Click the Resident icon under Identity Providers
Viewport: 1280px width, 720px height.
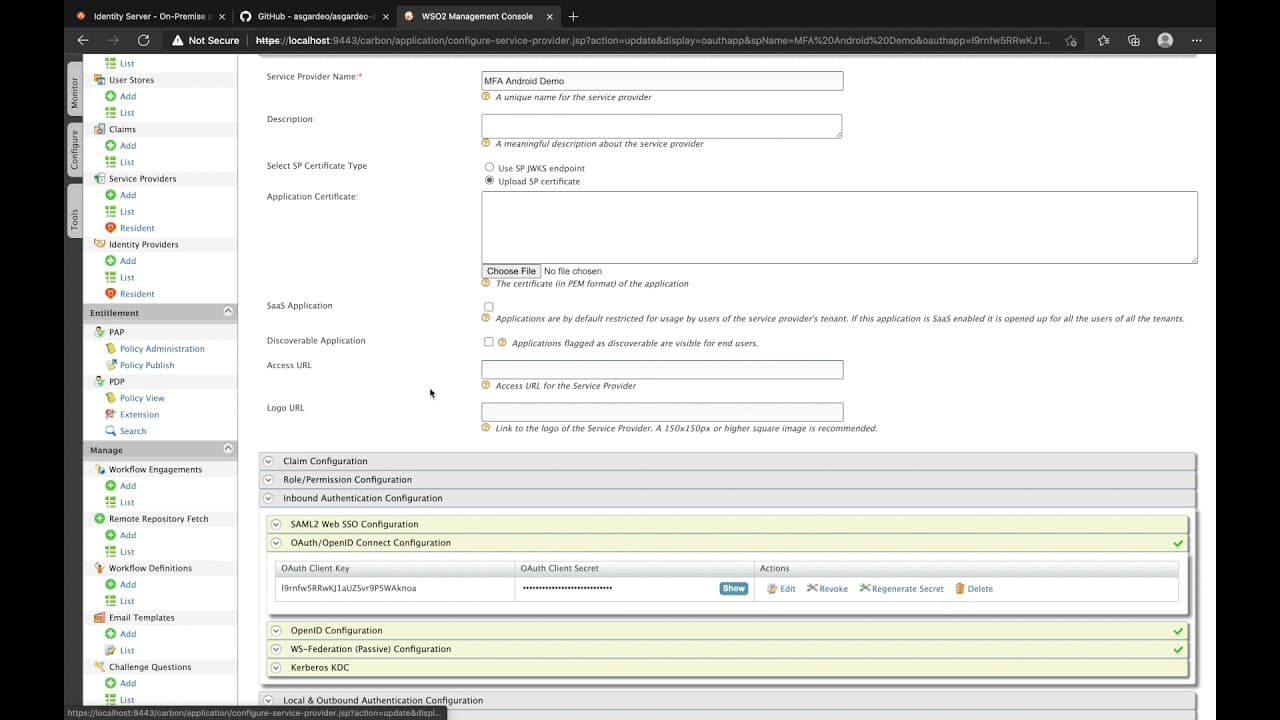coord(111,294)
